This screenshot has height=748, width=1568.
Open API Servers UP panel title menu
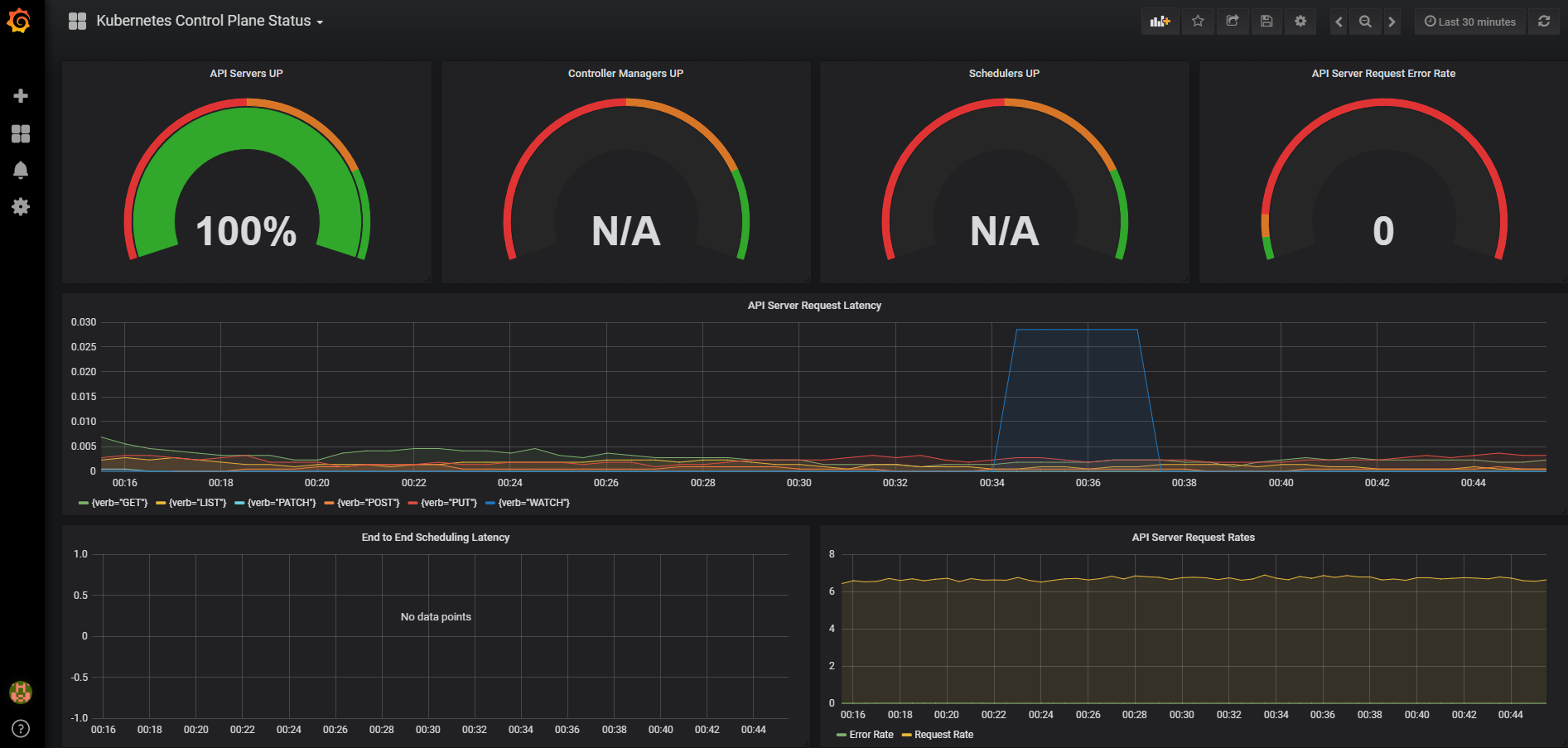coord(246,74)
